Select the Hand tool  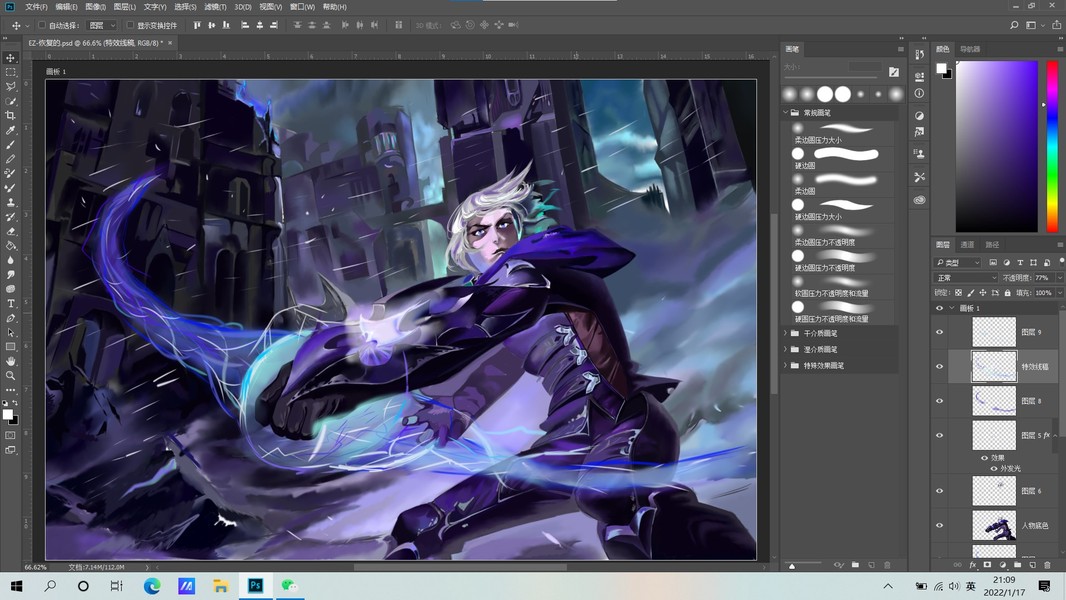click(10, 361)
